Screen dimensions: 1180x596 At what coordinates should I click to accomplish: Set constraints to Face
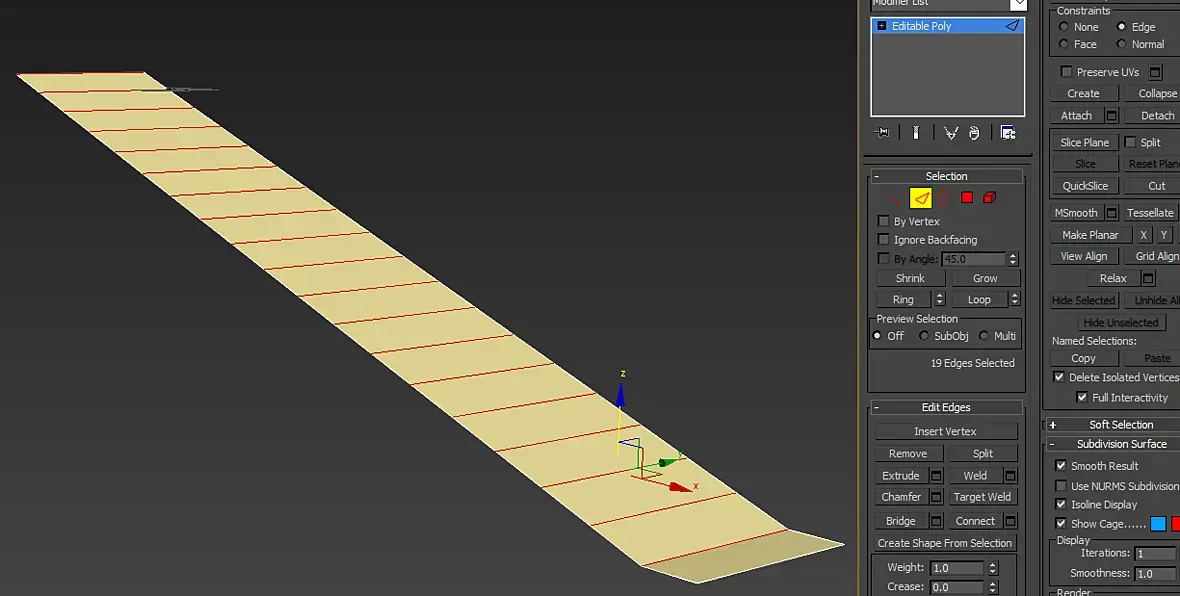(x=1063, y=44)
